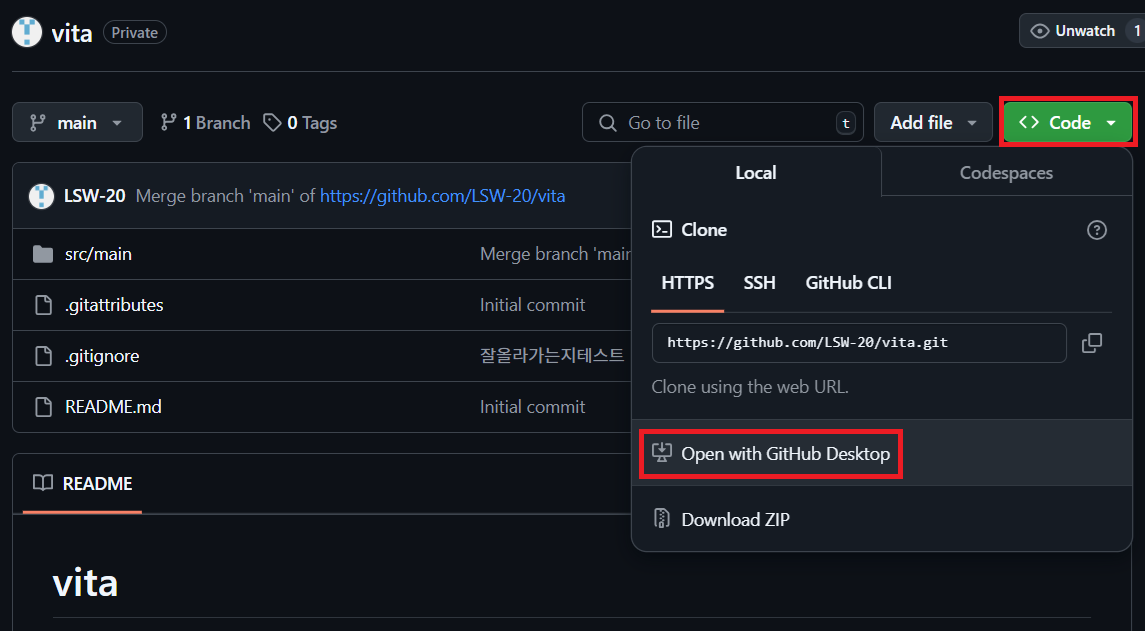The width and height of the screenshot is (1145, 631).
Task: Open the .gitignore file
Action: point(102,356)
